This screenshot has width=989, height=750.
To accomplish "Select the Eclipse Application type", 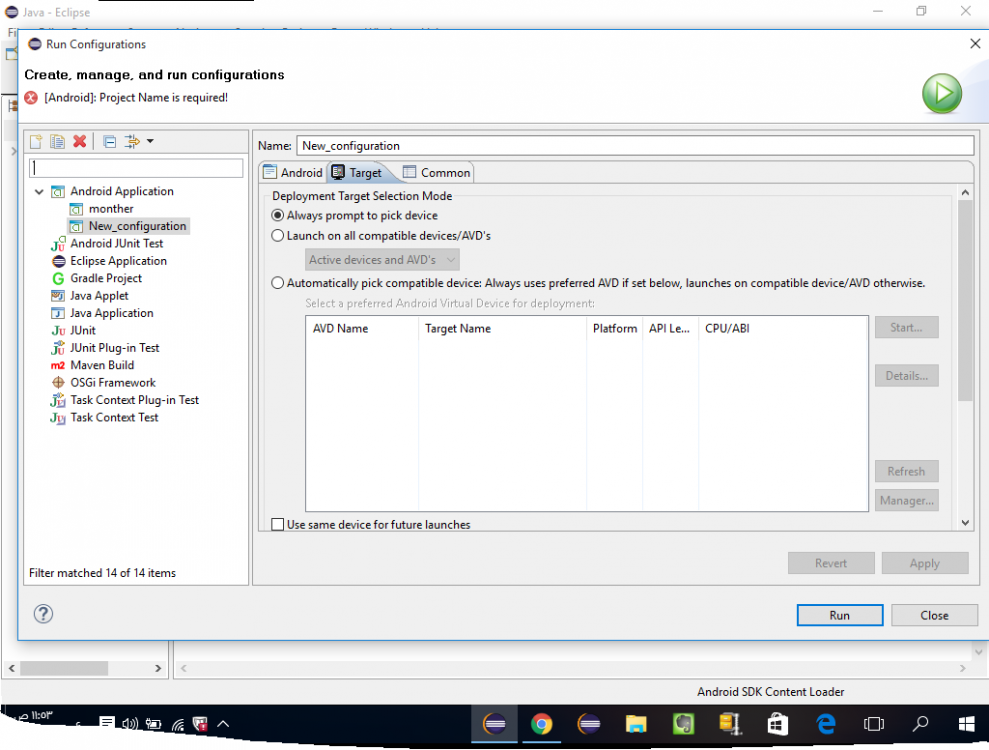I will (x=118, y=261).
